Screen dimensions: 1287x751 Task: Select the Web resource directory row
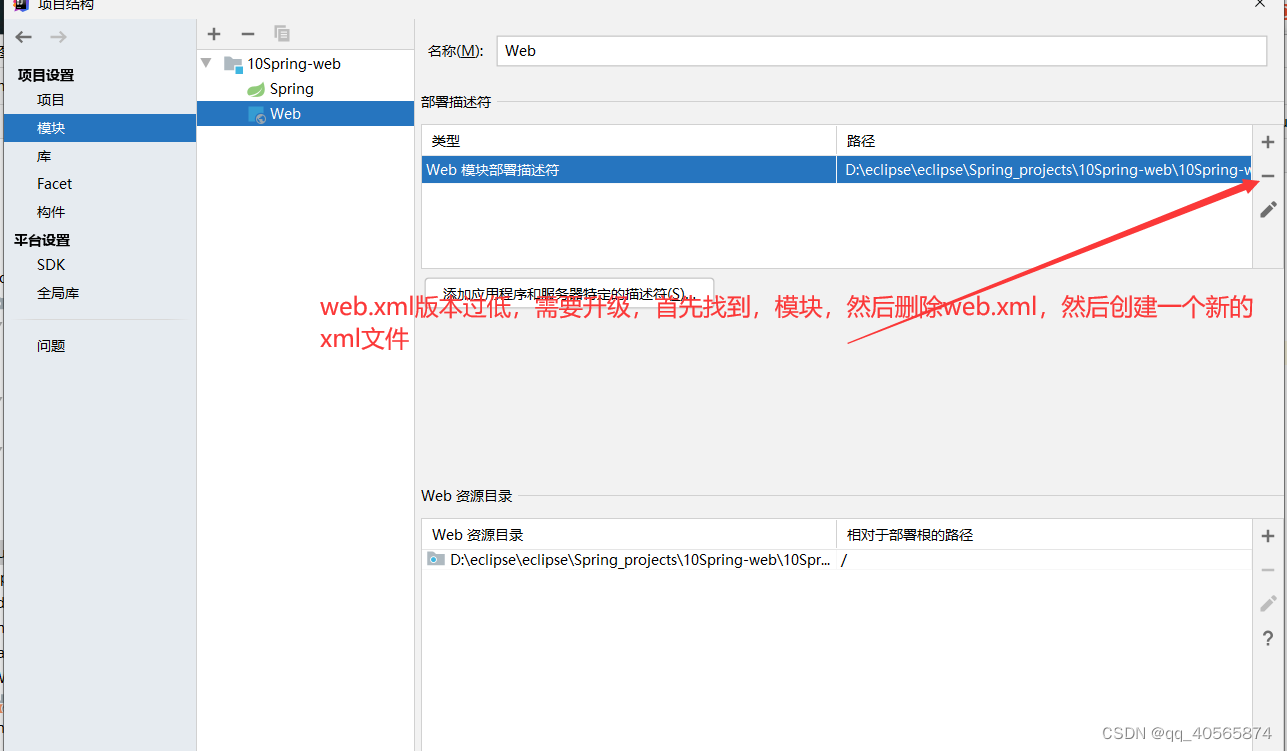[x=837, y=560]
